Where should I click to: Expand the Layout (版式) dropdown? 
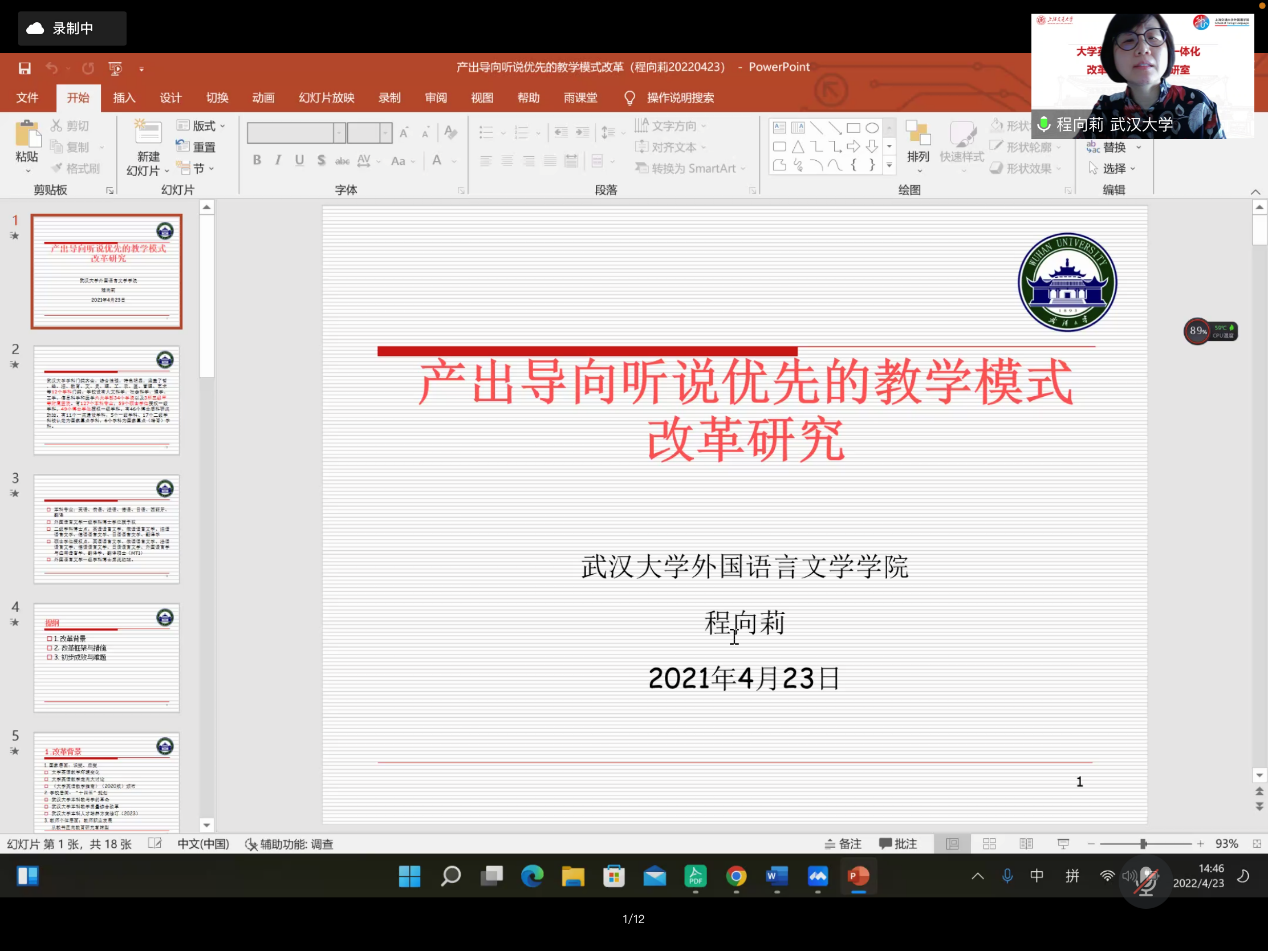[x=201, y=126]
